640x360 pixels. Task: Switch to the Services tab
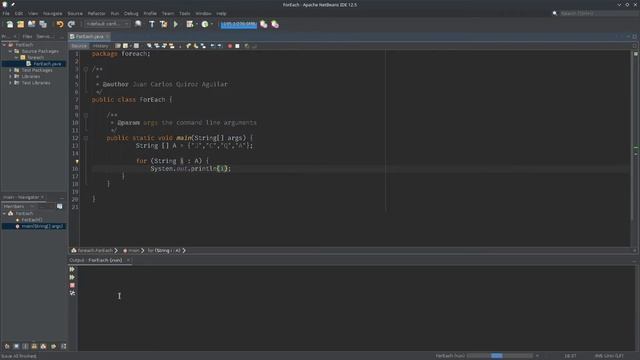pyautogui.click(x=44, y=36)
